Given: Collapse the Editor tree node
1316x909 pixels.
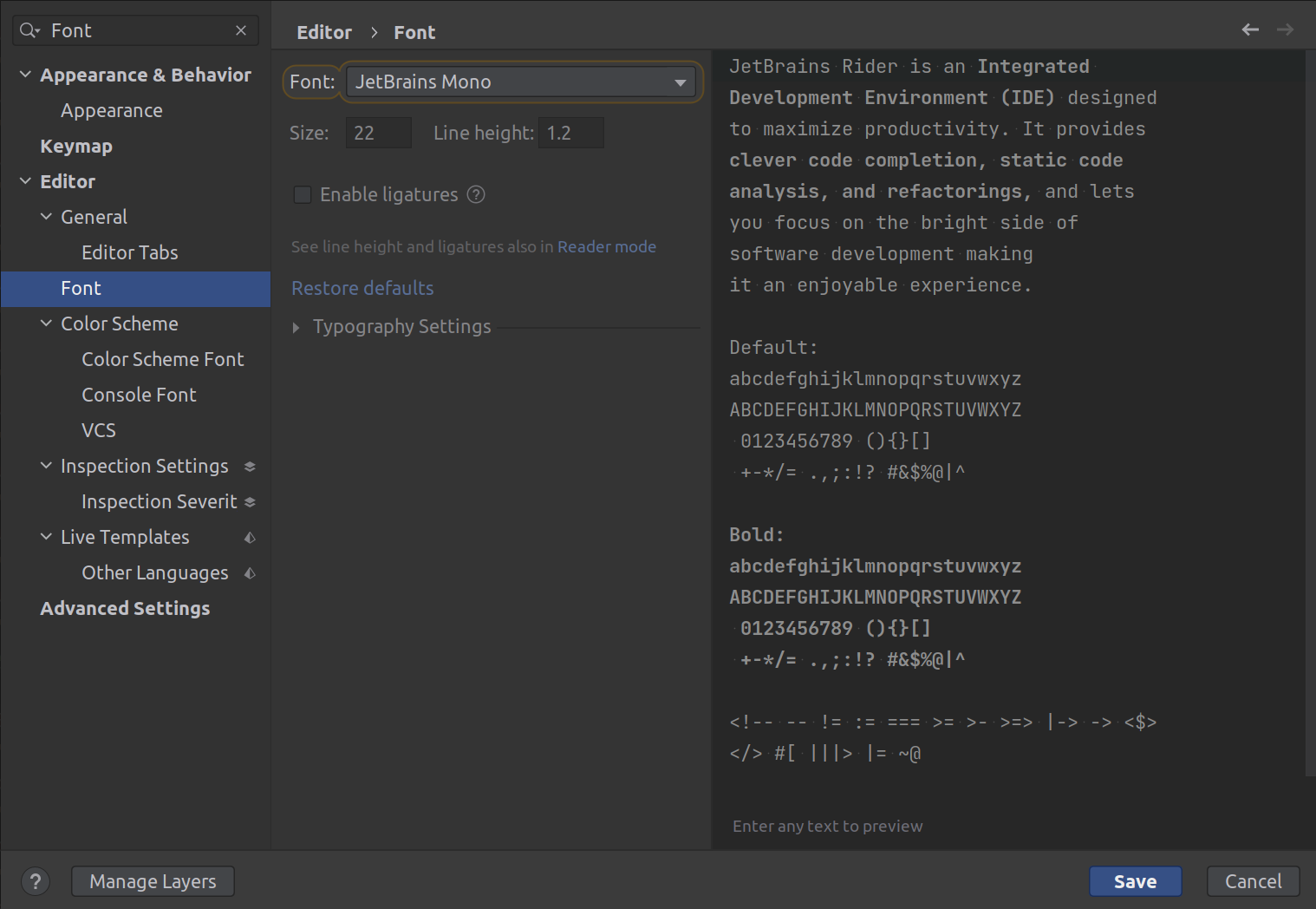Looking at the screenshot, I should tap(25, 181).
